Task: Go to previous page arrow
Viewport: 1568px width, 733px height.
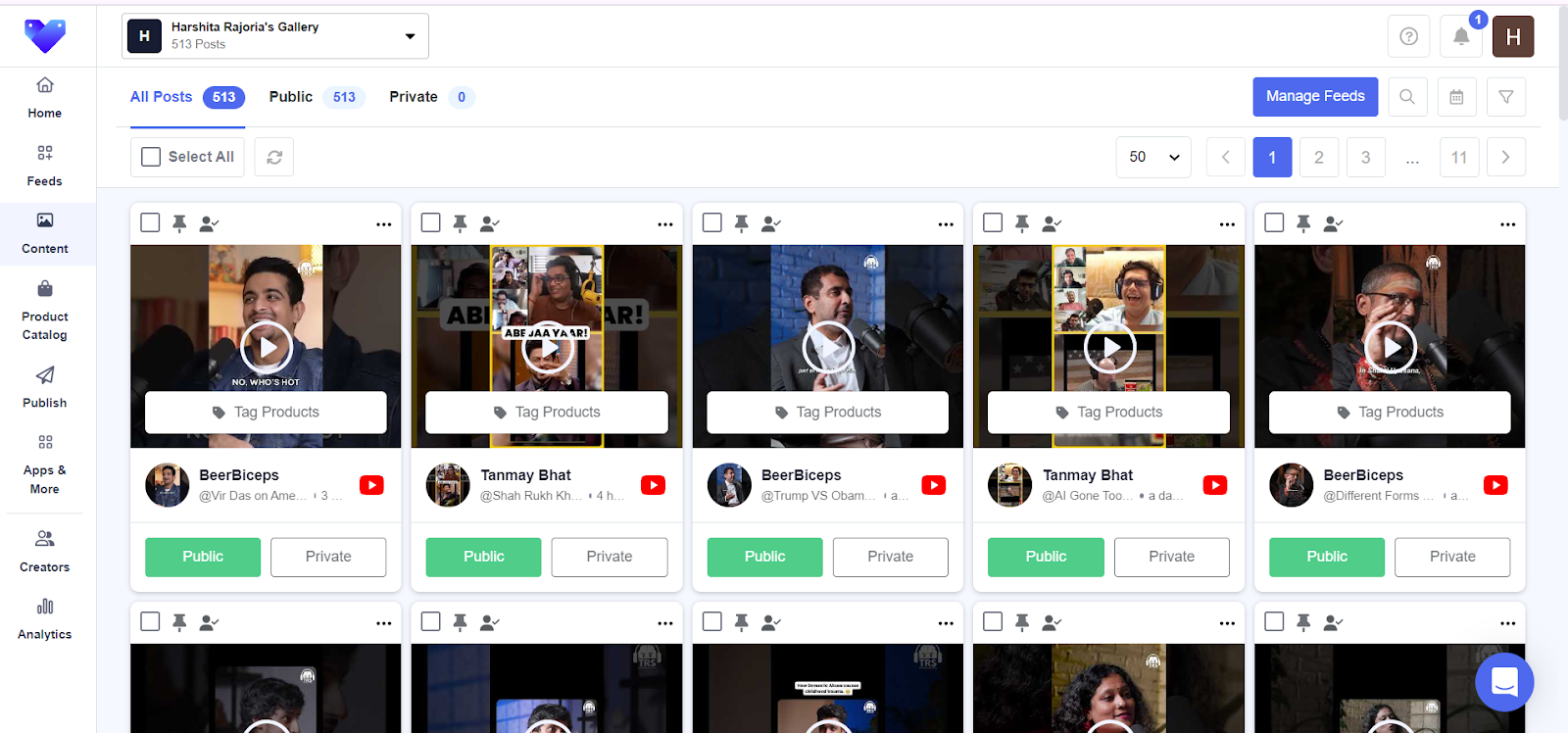Action: click(1225, 157)
